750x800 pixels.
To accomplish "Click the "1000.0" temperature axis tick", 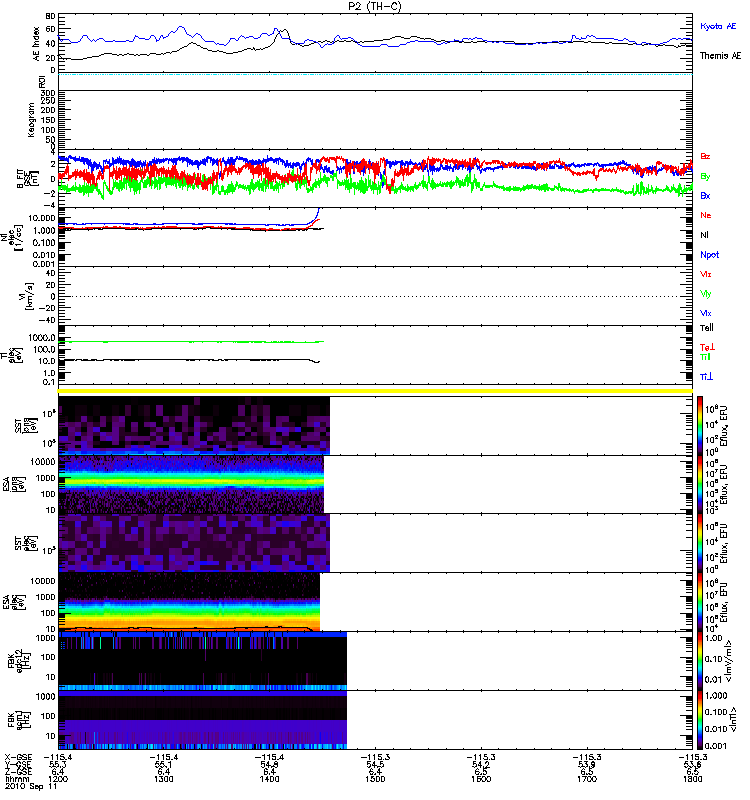I will pyautogui.click(x=42, y=338).
